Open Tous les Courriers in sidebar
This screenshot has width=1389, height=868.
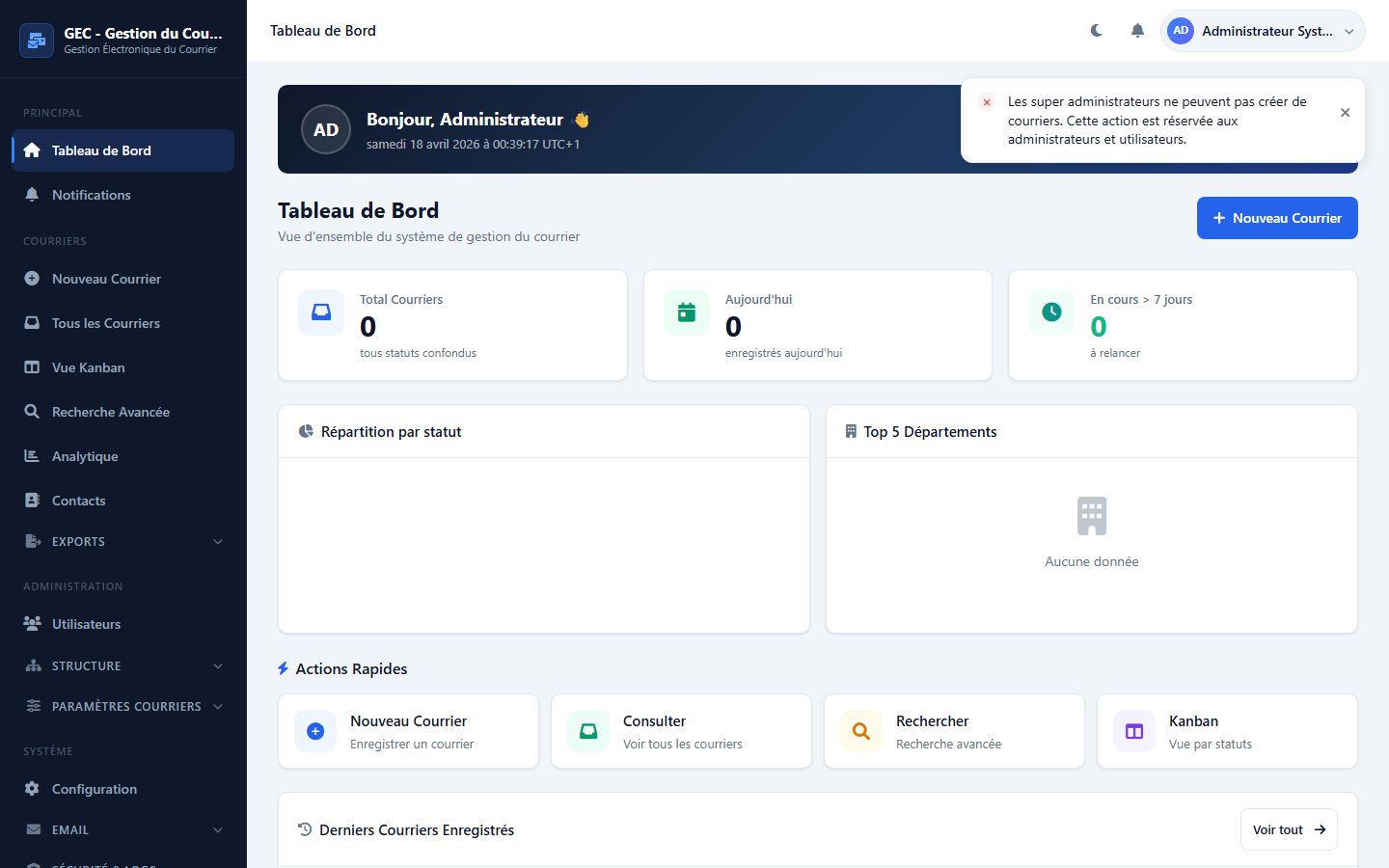[x=106, y=323]
